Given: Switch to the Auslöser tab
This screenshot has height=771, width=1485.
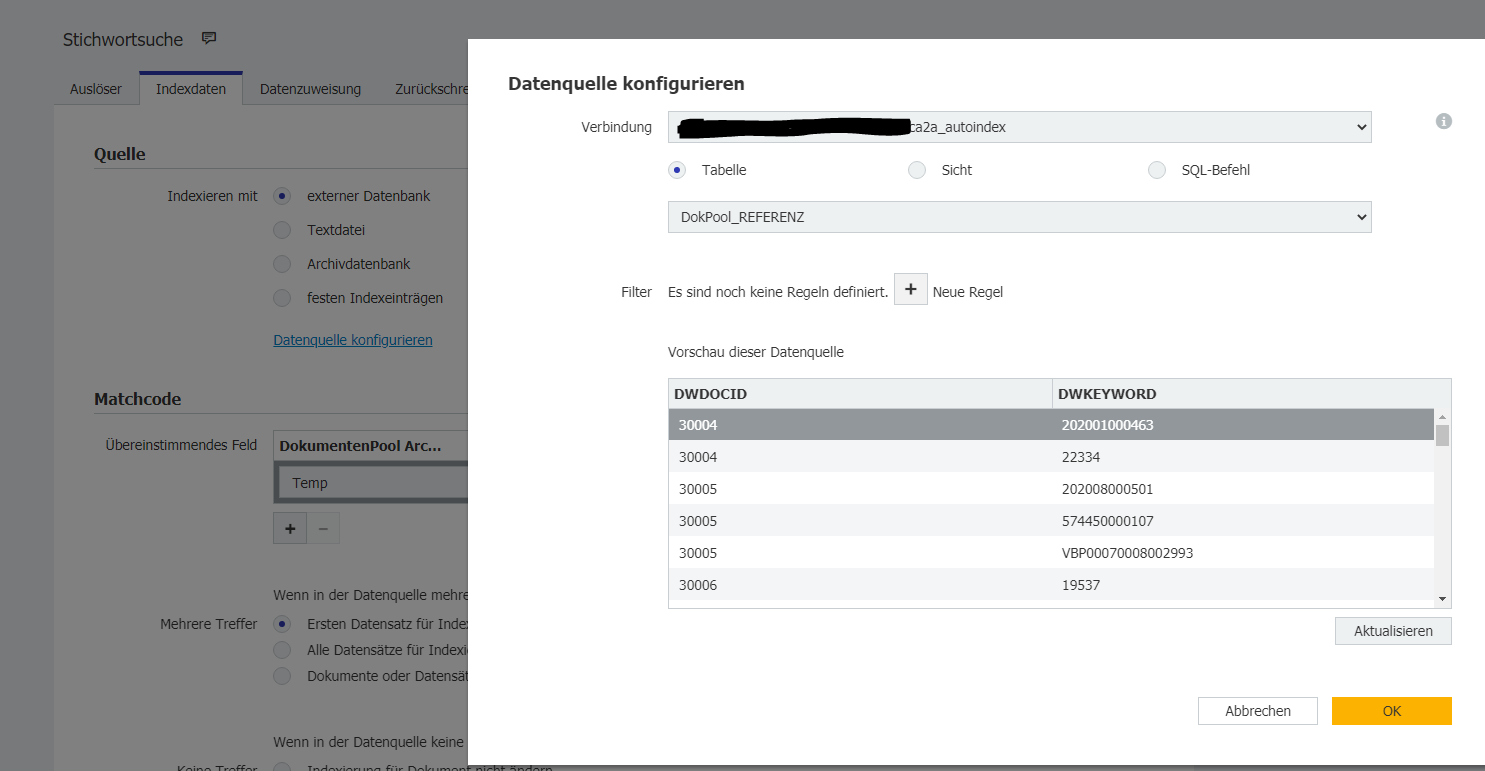Looking at the screenshot, I should click(96, 89).
